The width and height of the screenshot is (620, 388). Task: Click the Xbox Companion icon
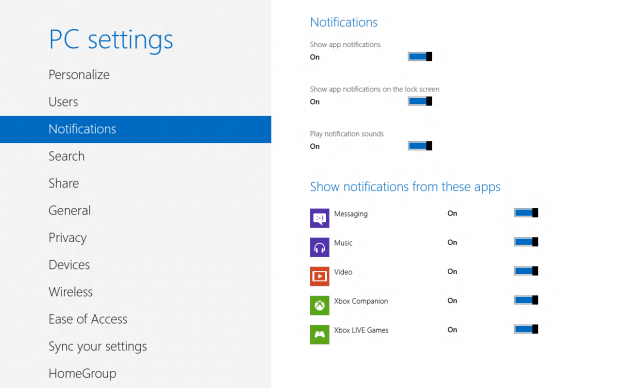(x=319, y=305)
